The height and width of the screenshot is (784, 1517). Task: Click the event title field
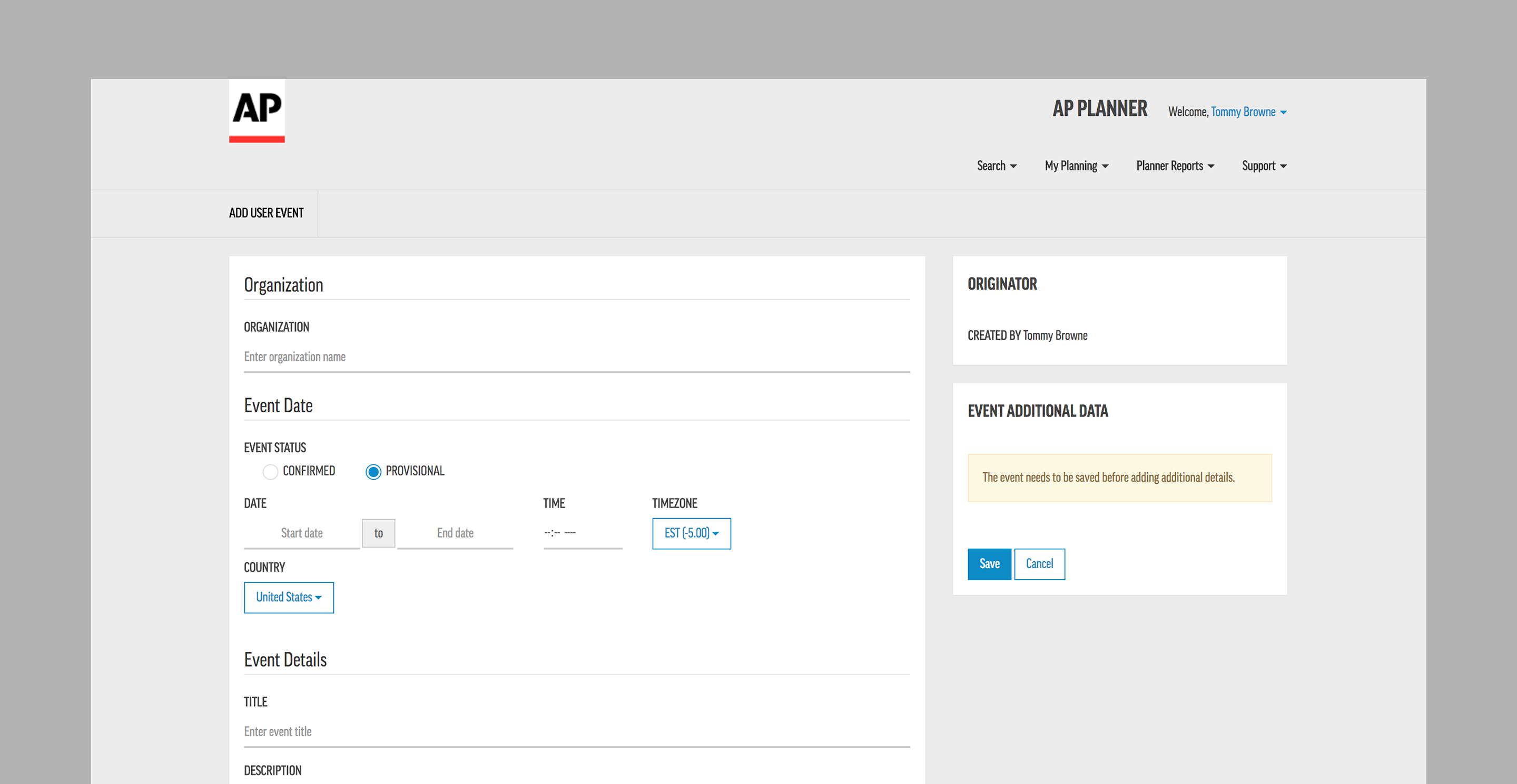pos(577,732)
